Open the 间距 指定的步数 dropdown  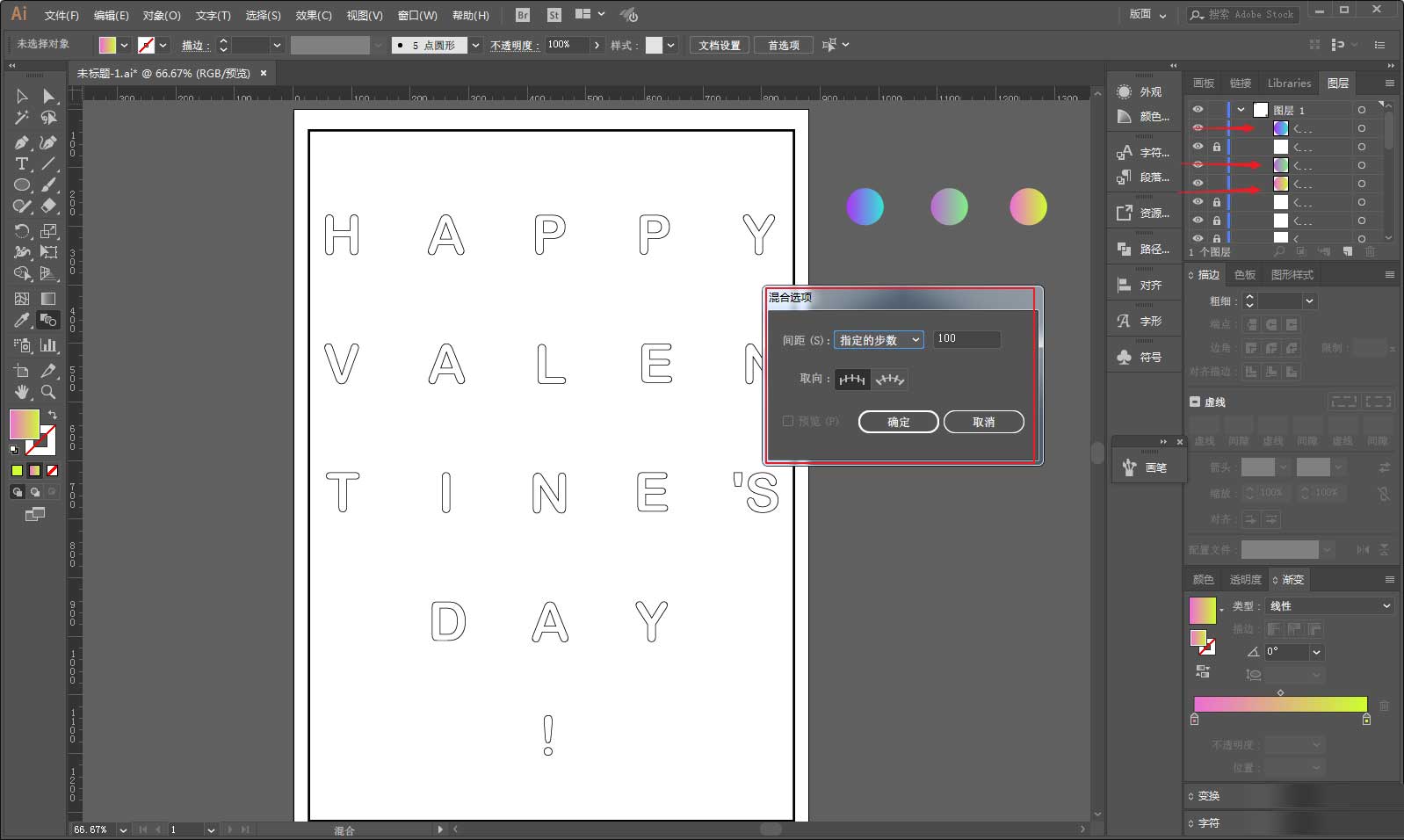tap(879, 340)
